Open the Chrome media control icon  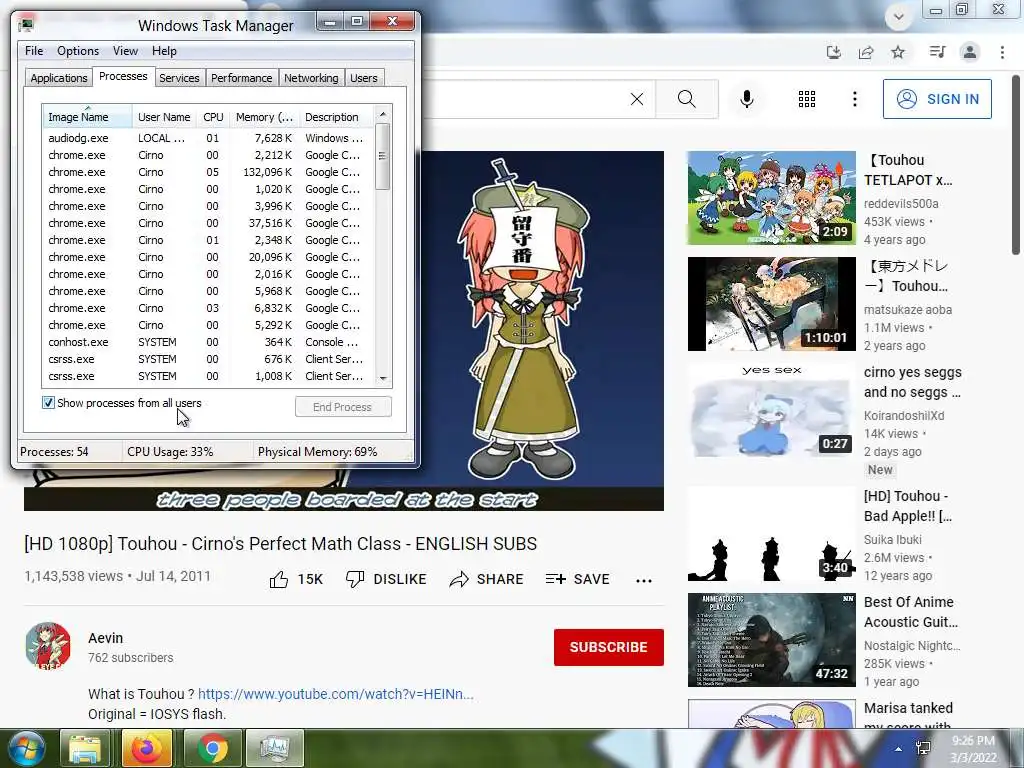pyautogui.click(x=937, y=52)
